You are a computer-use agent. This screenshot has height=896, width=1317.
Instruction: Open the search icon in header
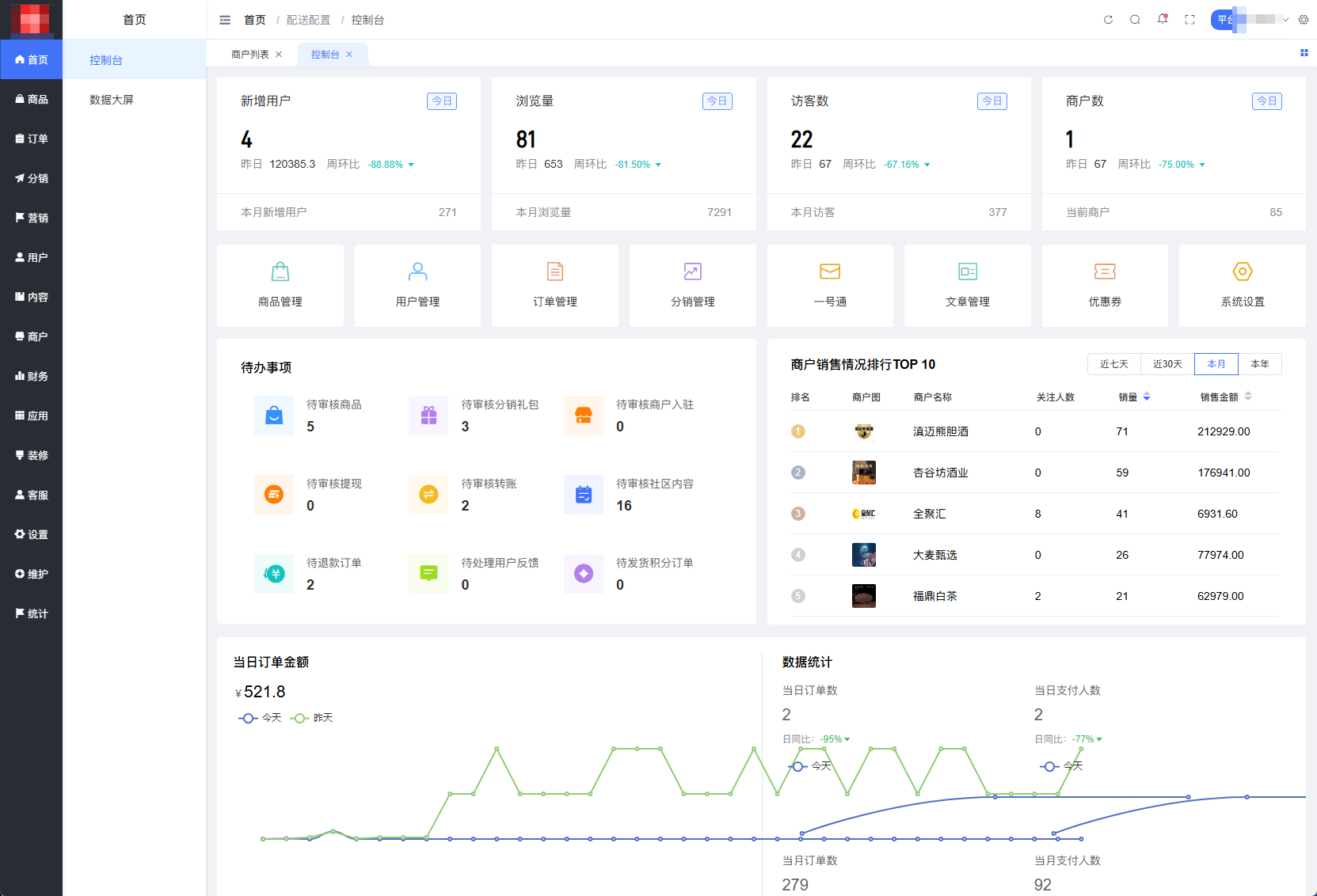pyautogui.click(x=1135, y=20)
